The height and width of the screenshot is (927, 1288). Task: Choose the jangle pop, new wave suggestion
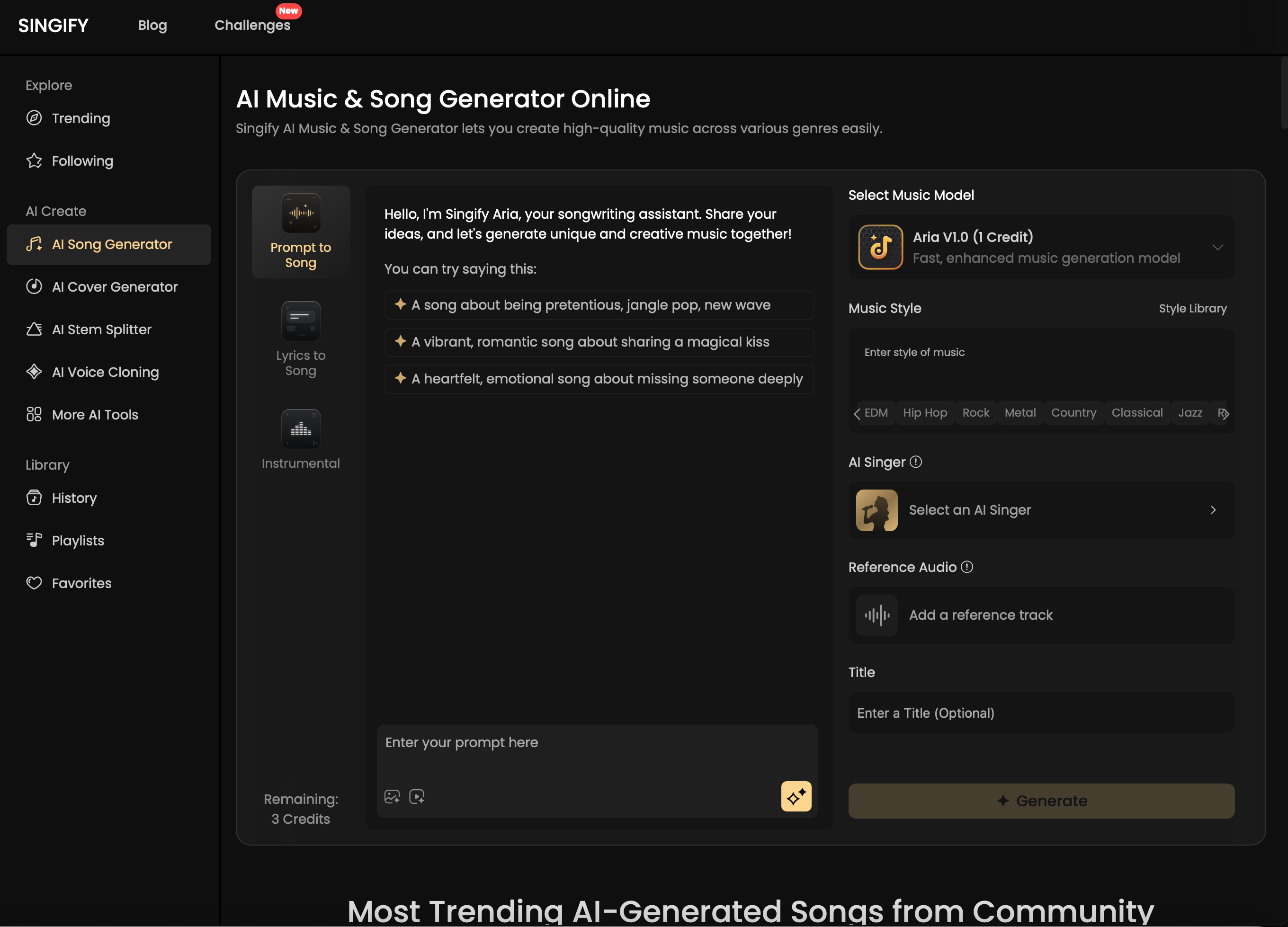pyautogui.click(x=599, y=305)
